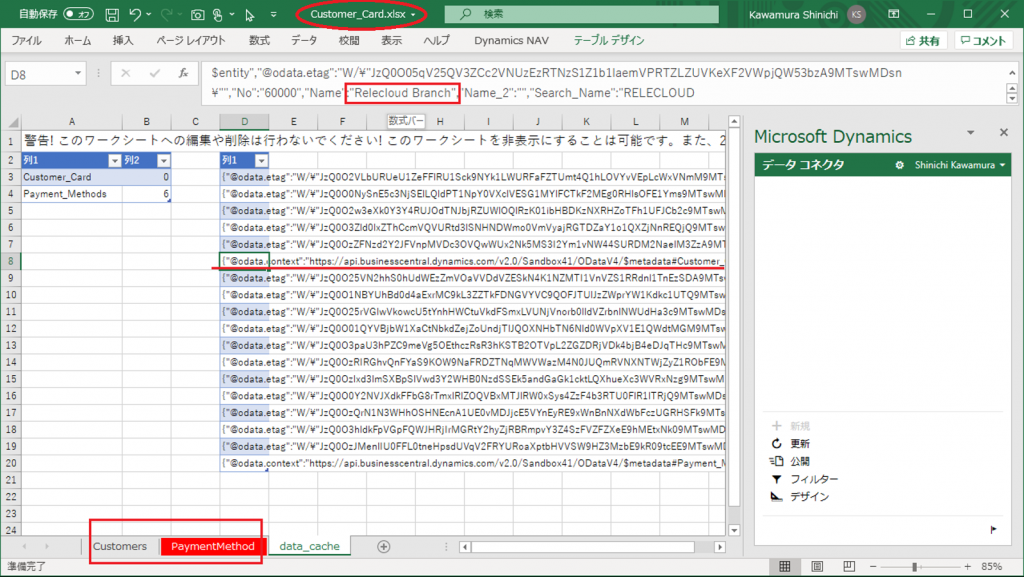This screenshot has height=577, width=1024.
Task: Open the テーブル デザイン tab
Action: coord(609,40)
